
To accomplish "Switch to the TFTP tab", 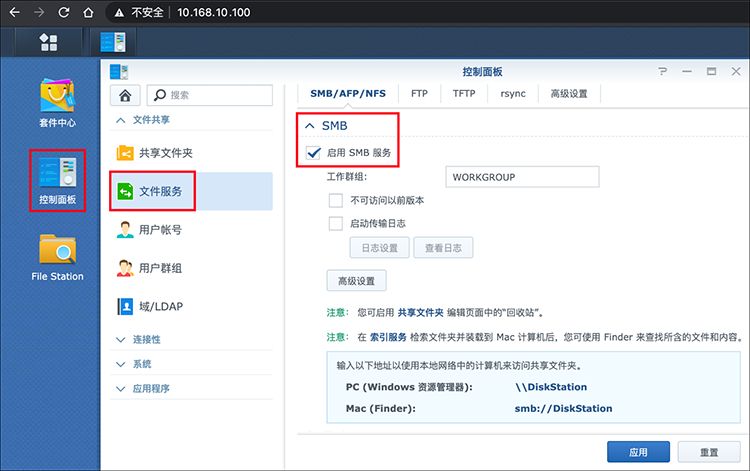I will click(x=464, y=94).
